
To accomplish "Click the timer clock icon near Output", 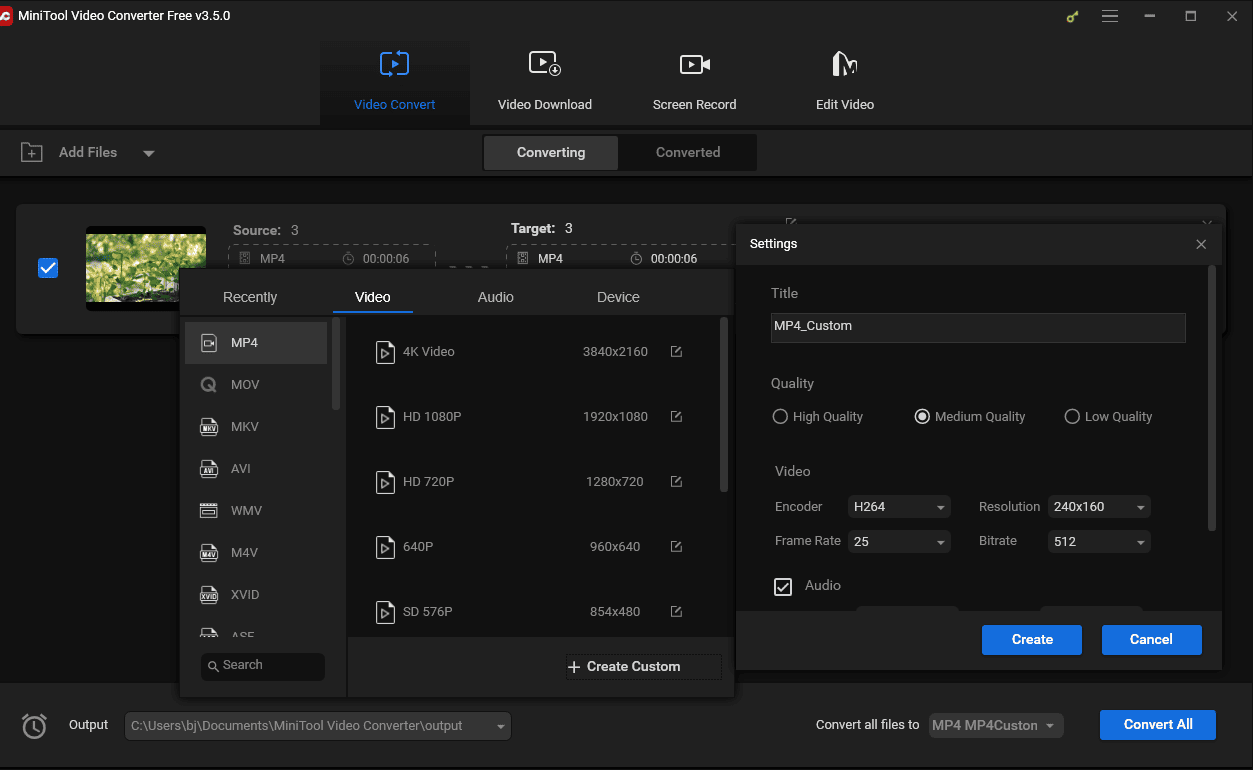I will (34, 726).
